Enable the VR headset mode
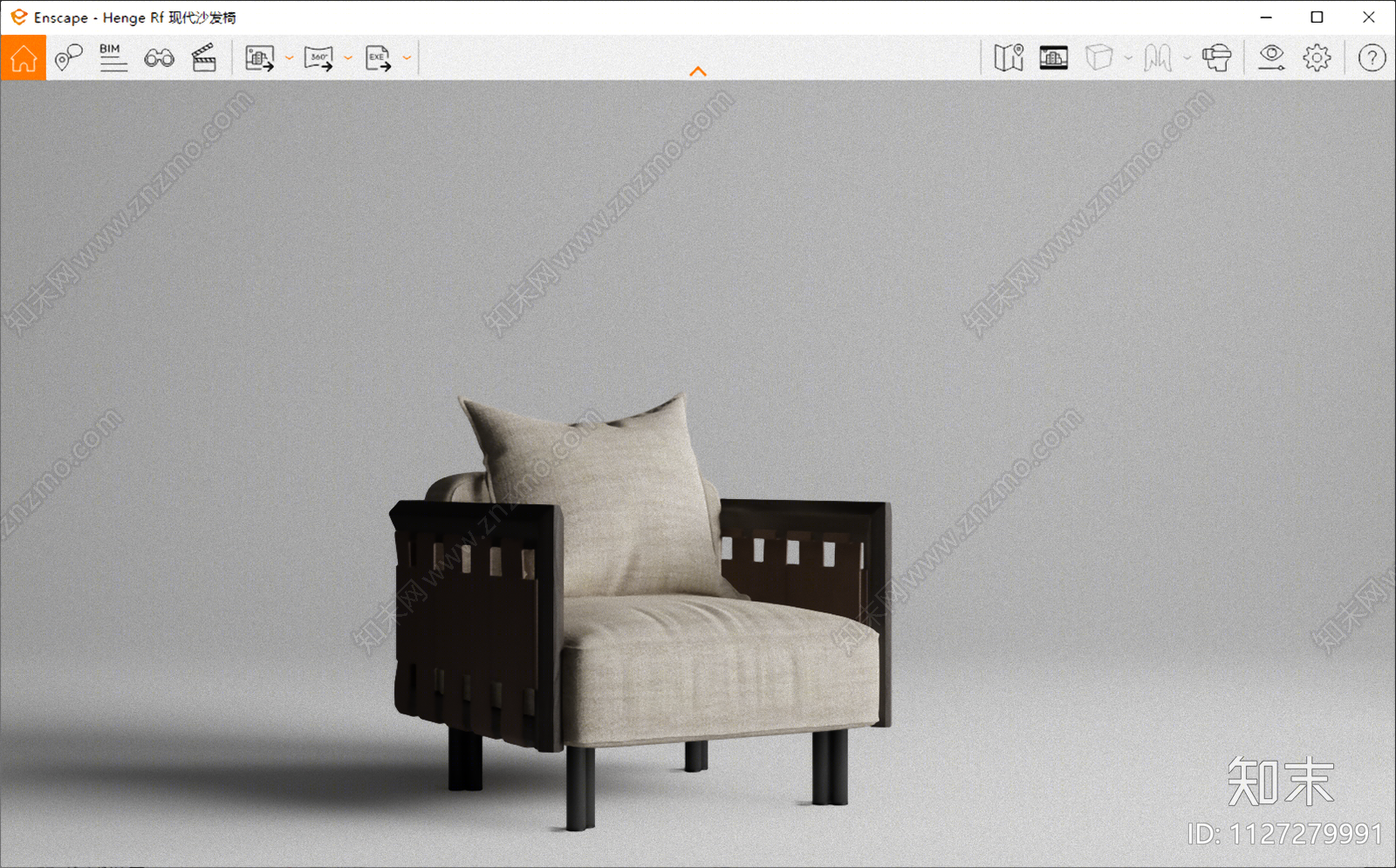Image resolution: width=1396 pixels, height=868 pixels. [1217, 58]
